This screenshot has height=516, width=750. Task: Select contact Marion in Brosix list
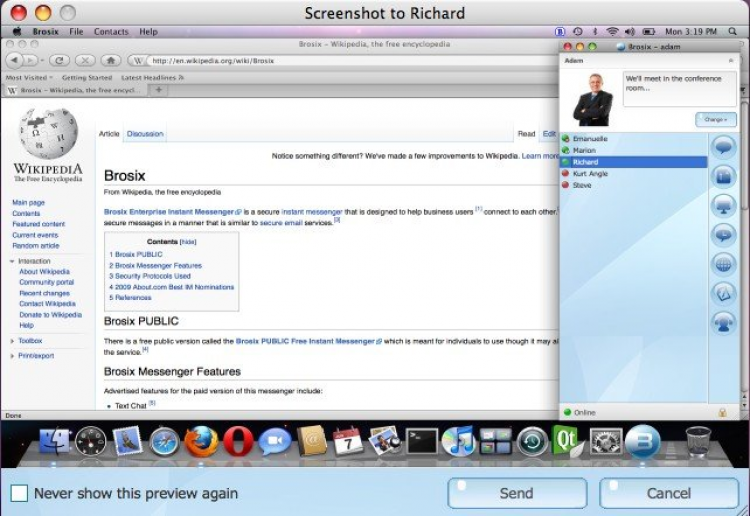pos(633,150)
